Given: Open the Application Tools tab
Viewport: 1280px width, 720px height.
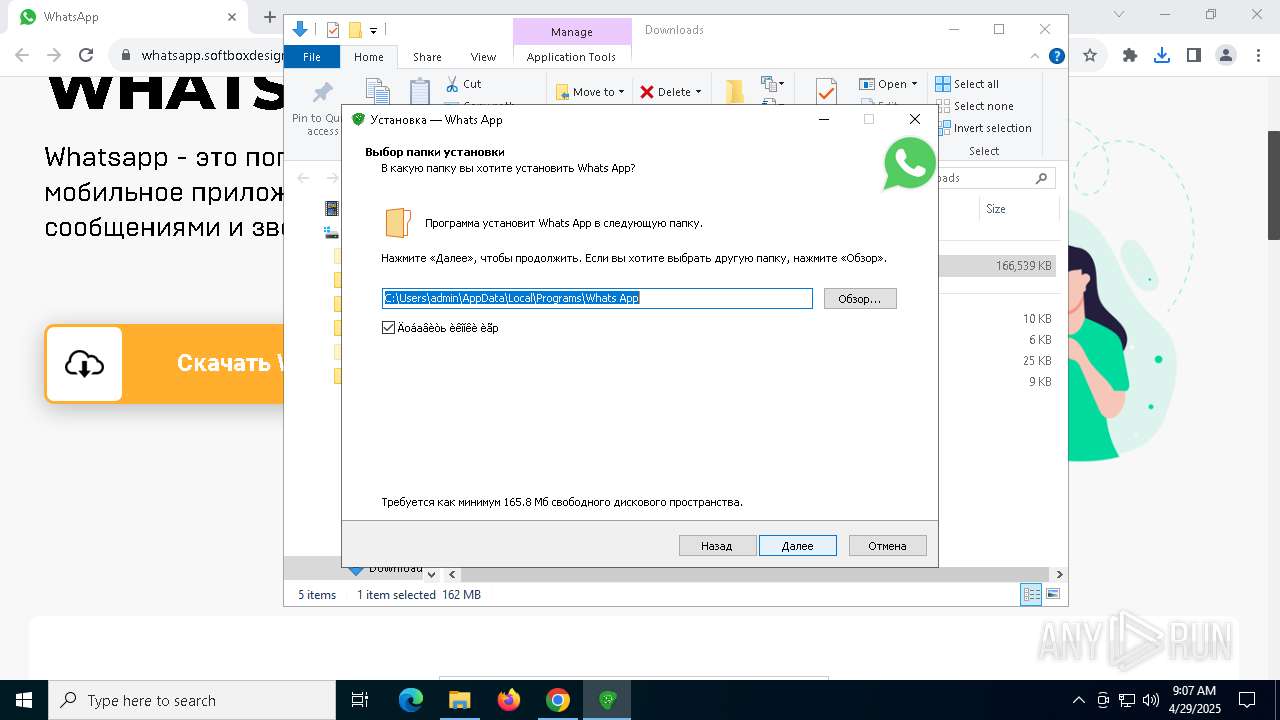Looking at the screenshot, I should coord(571,57).
